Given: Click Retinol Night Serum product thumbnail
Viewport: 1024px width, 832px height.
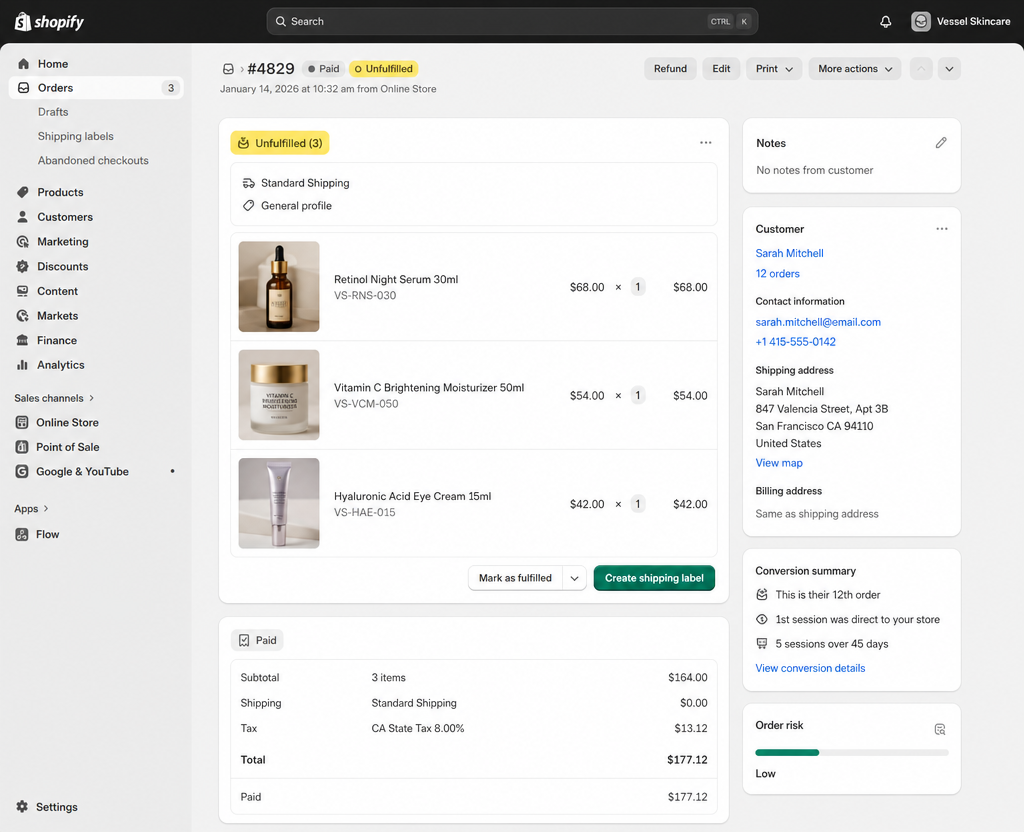Looking at the screenshot, I should tap(279, 287).
